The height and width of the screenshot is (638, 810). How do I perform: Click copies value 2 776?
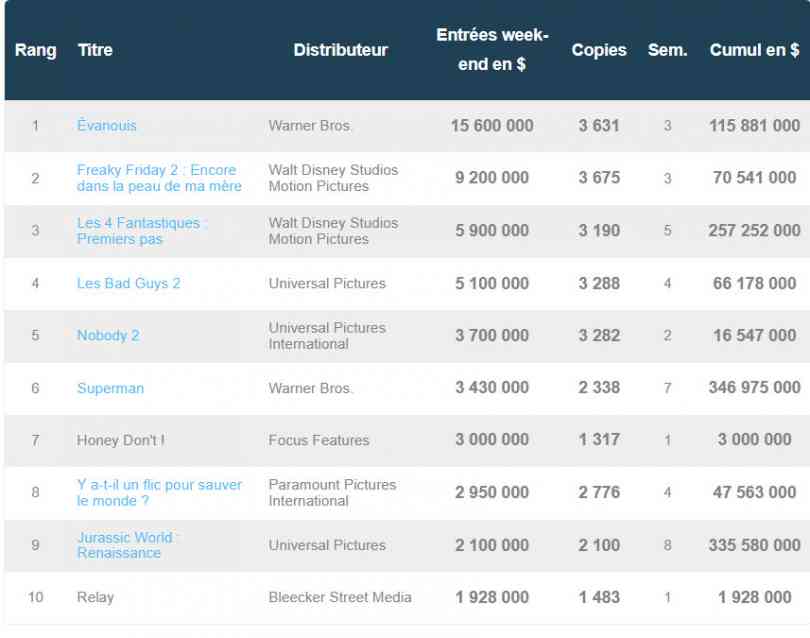pyautogui.click(x=599, y=492)
